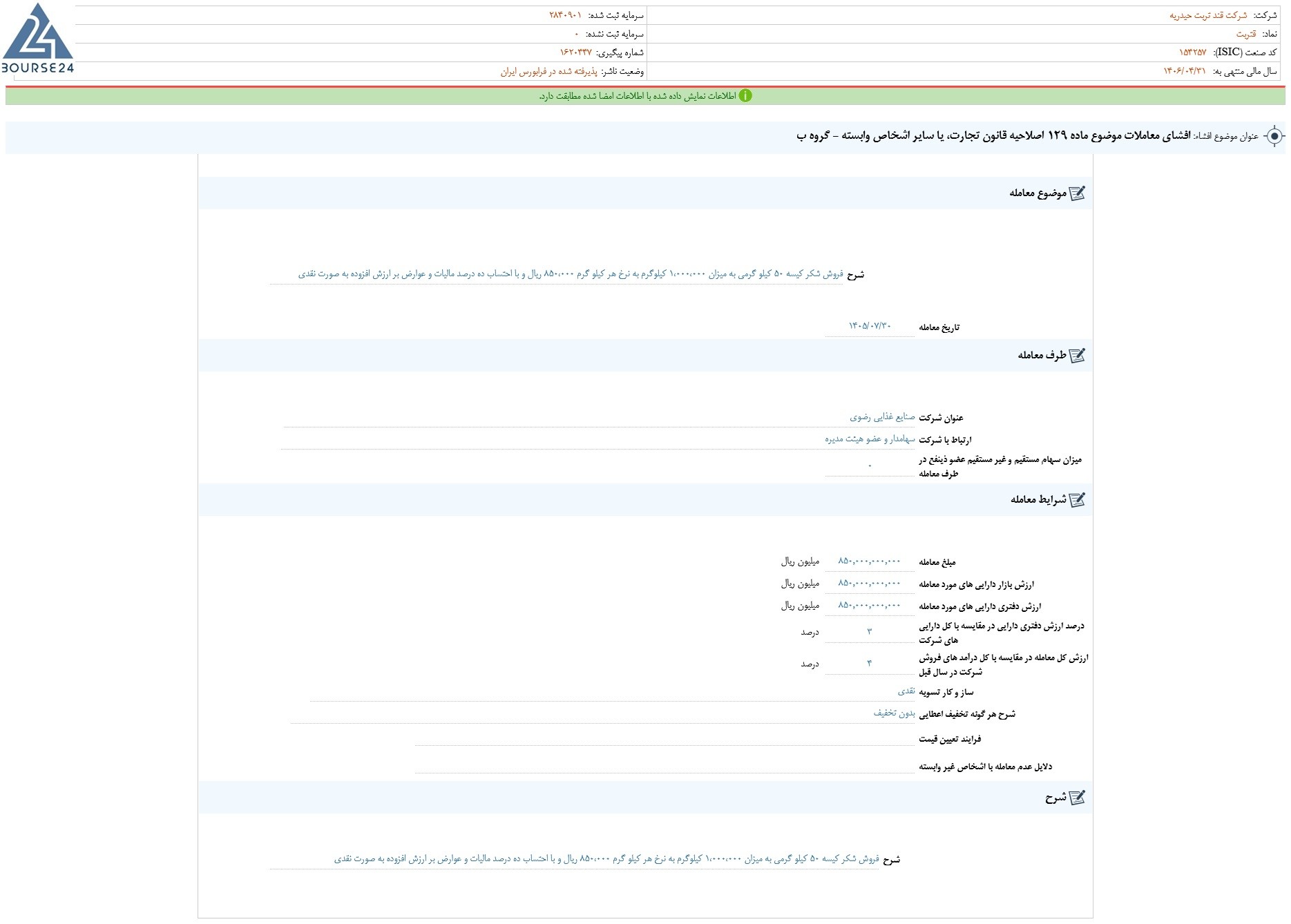Click the top شرح sugar sale description text
The width and height of the screenshot is (1291, 924).
tap(571, 274)
